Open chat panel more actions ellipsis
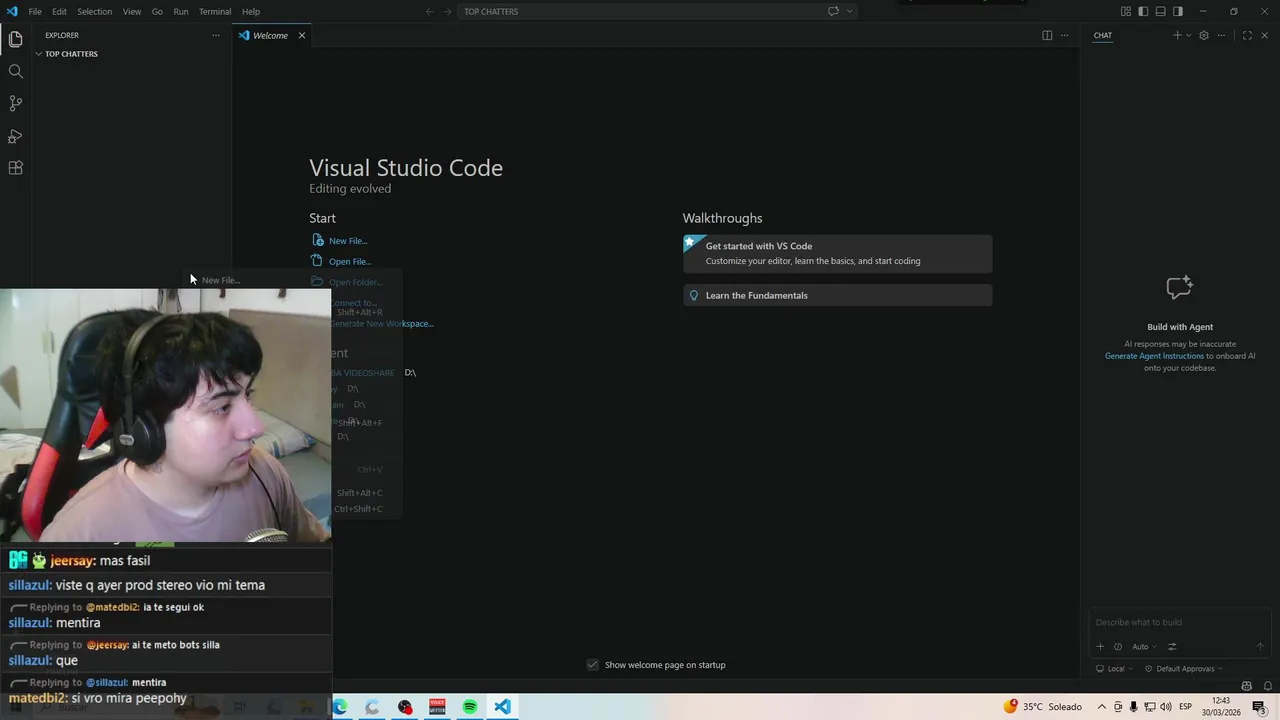Screen dimensions: 1280x720 click(1221, 35)
